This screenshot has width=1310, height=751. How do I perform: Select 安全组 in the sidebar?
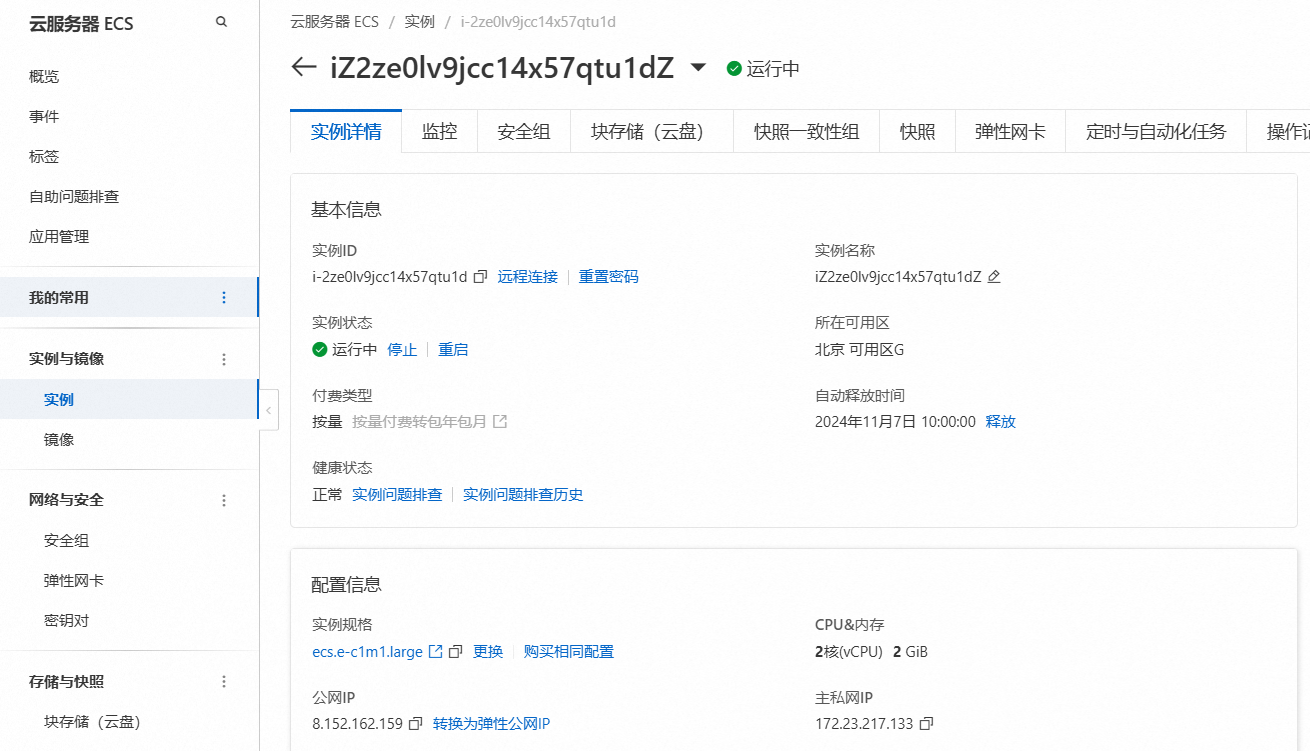[x=67, y=541]
